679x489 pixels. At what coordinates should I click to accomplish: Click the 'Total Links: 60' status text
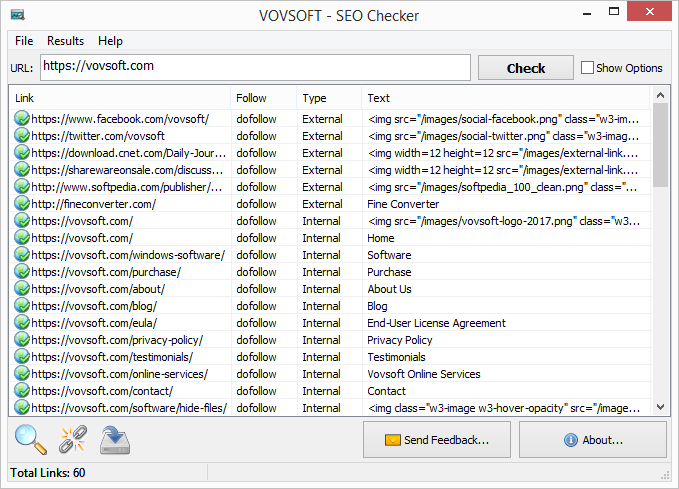[48, 473]
